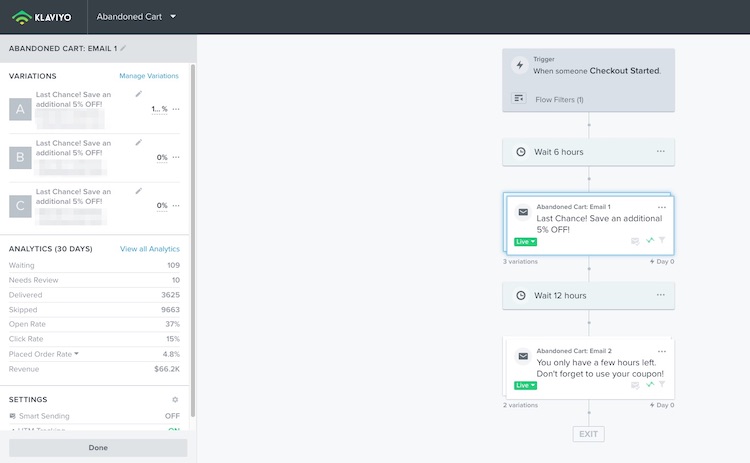Click variation C 0% weight

pyautogui.click(x=162, y=206)
